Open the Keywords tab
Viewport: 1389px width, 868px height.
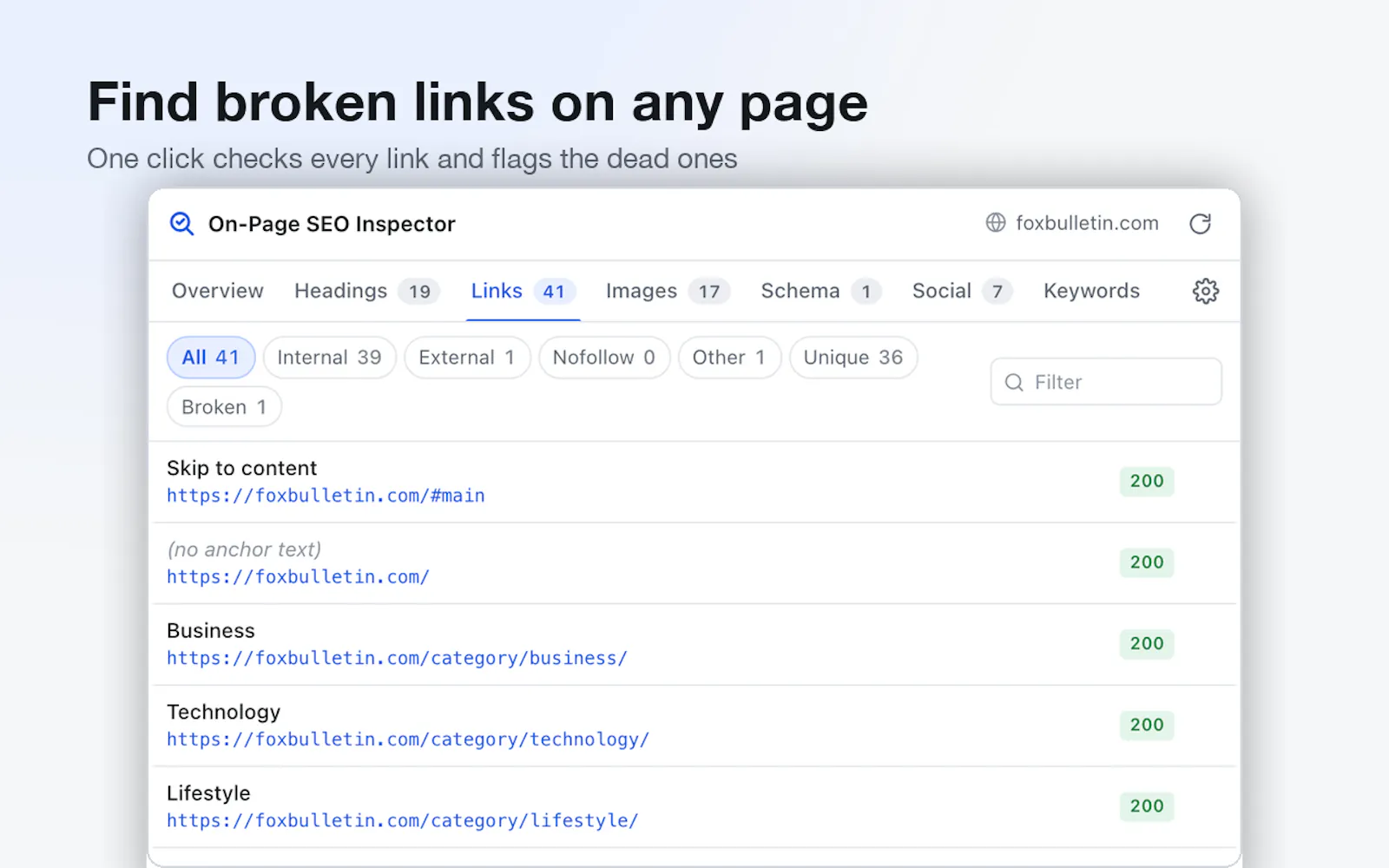(1091, 291)
